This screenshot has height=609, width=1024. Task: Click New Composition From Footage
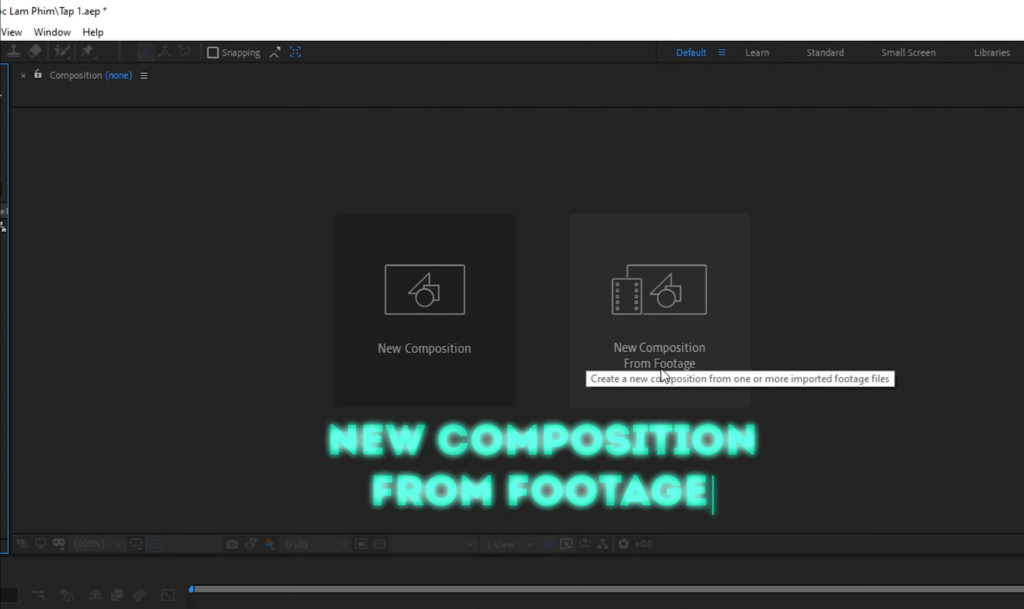[659, 300]
